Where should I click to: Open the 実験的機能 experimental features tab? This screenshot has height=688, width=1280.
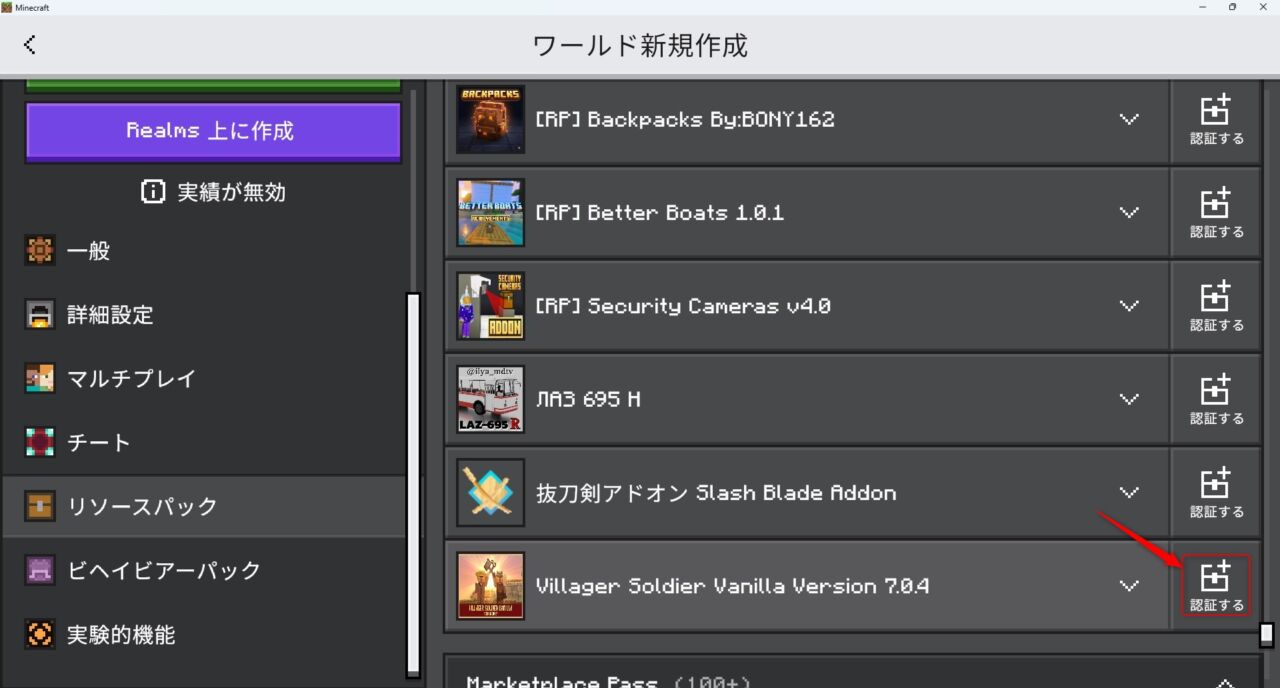pos(203,635)
